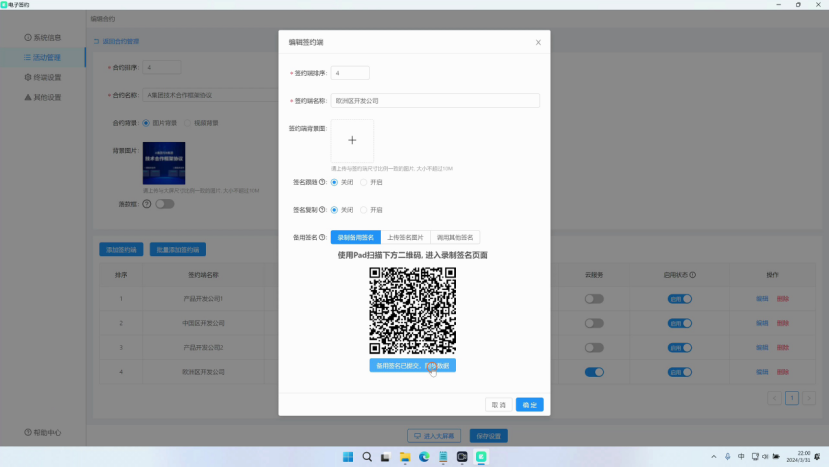
Task: Select 关闭 for 签名跟随
Action: [x=342, y=182]
